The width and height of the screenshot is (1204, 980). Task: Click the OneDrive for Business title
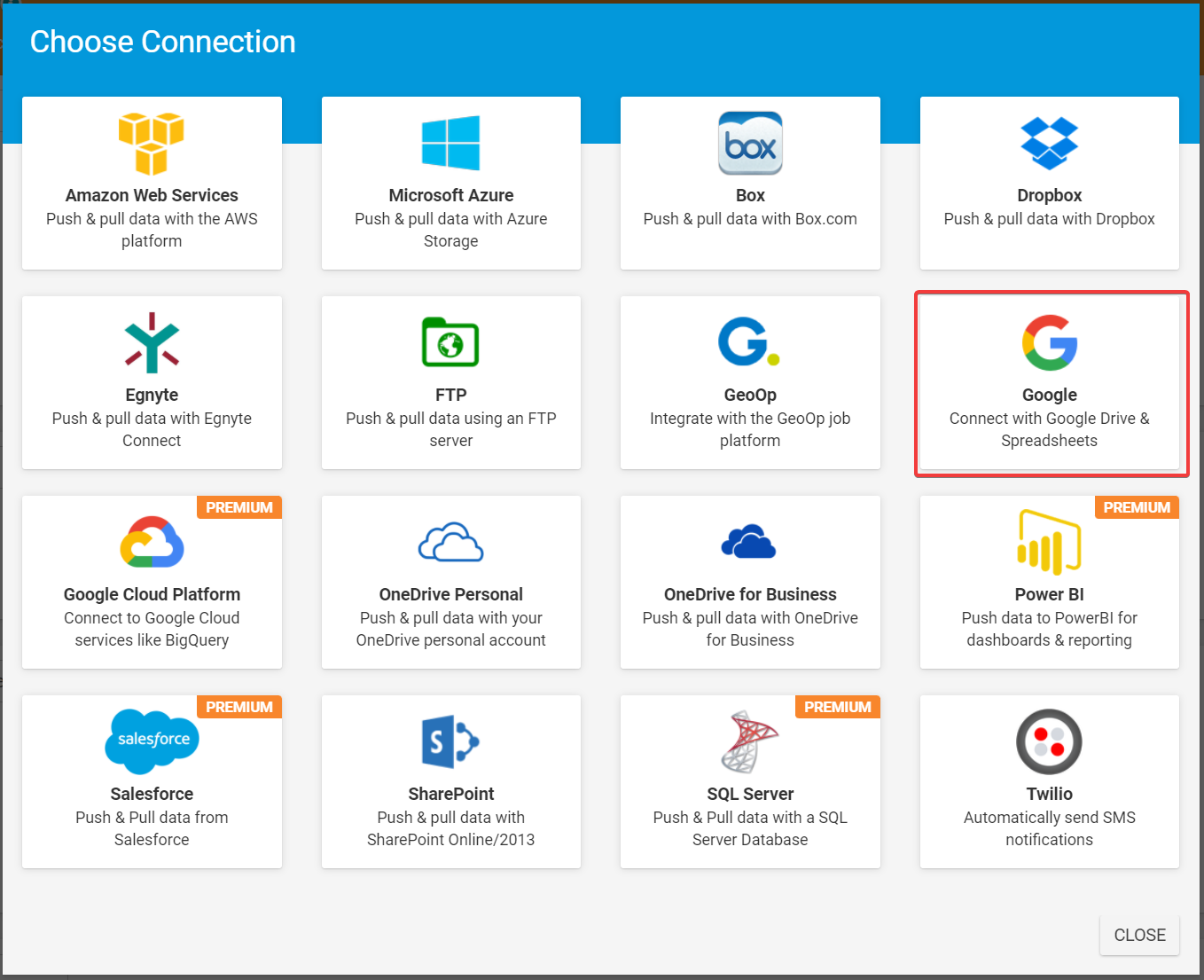click(x=750, y=594)
